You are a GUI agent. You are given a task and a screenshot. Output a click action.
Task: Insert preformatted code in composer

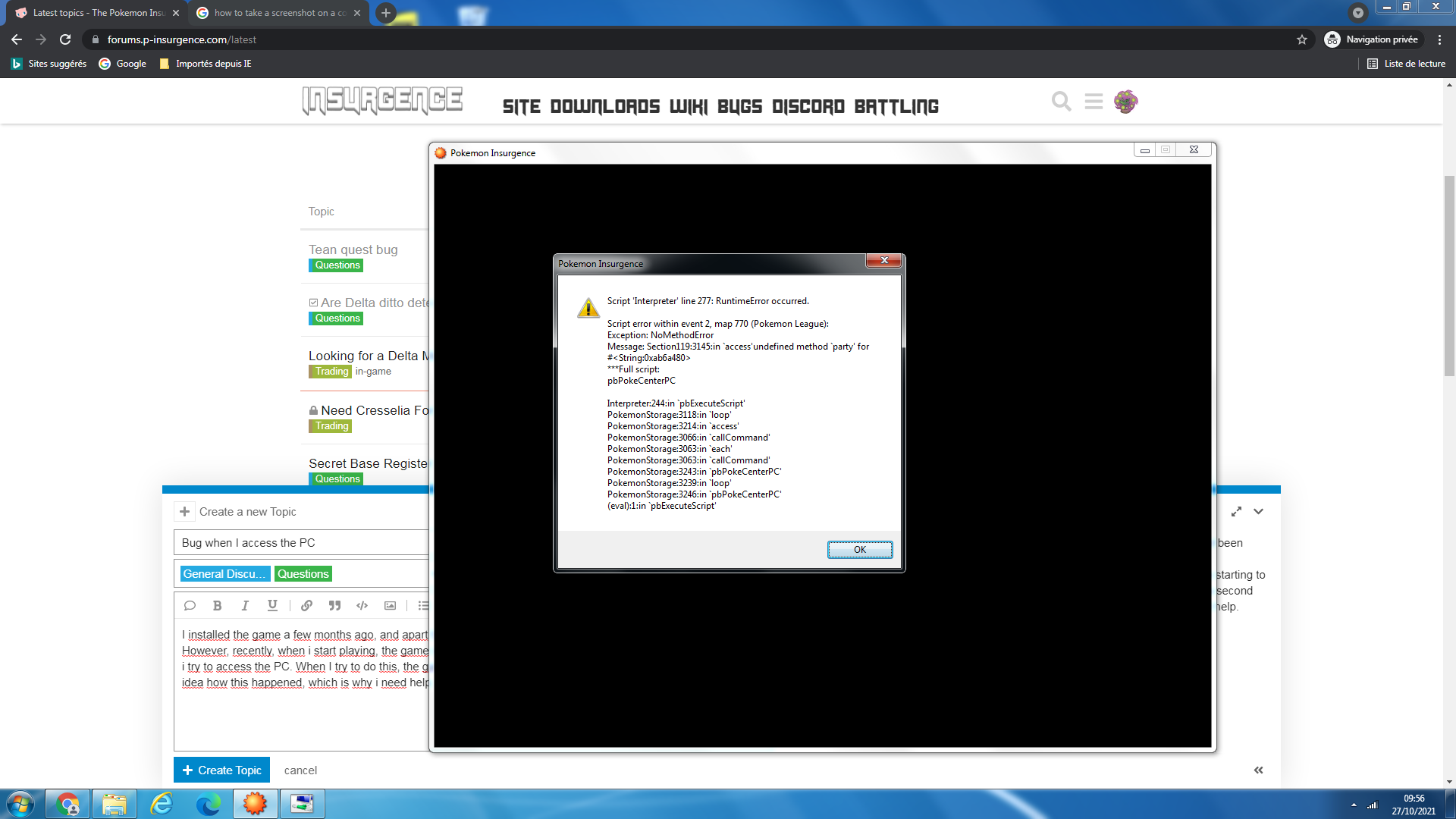coord(362,605)
